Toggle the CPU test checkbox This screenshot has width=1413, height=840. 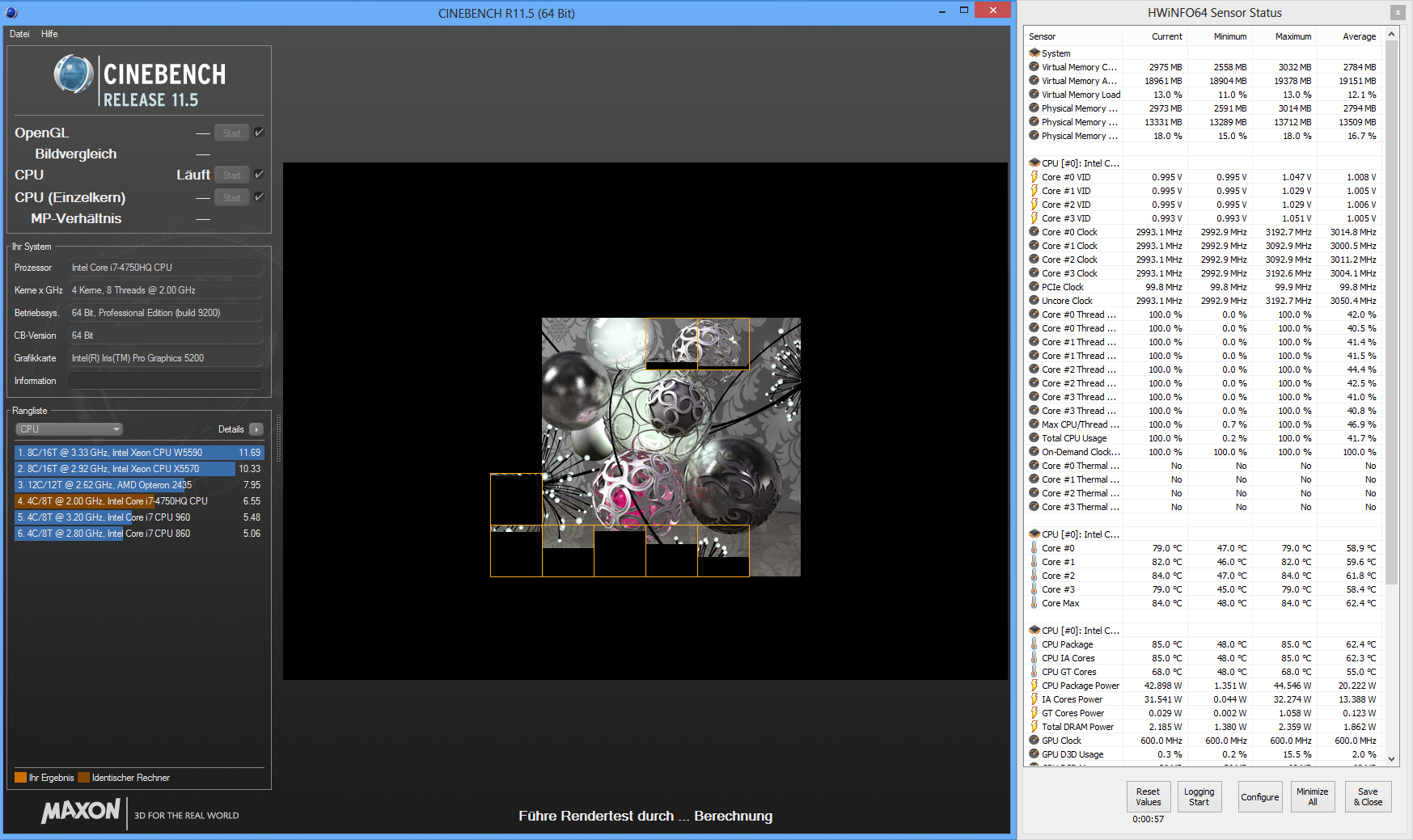pos(259,175)
